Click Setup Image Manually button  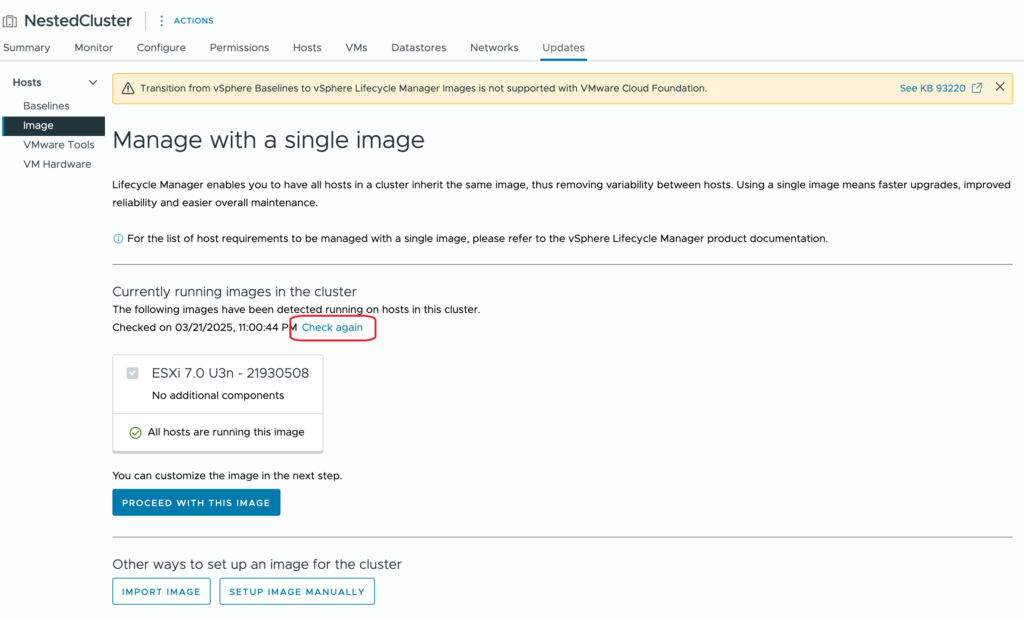297,591
